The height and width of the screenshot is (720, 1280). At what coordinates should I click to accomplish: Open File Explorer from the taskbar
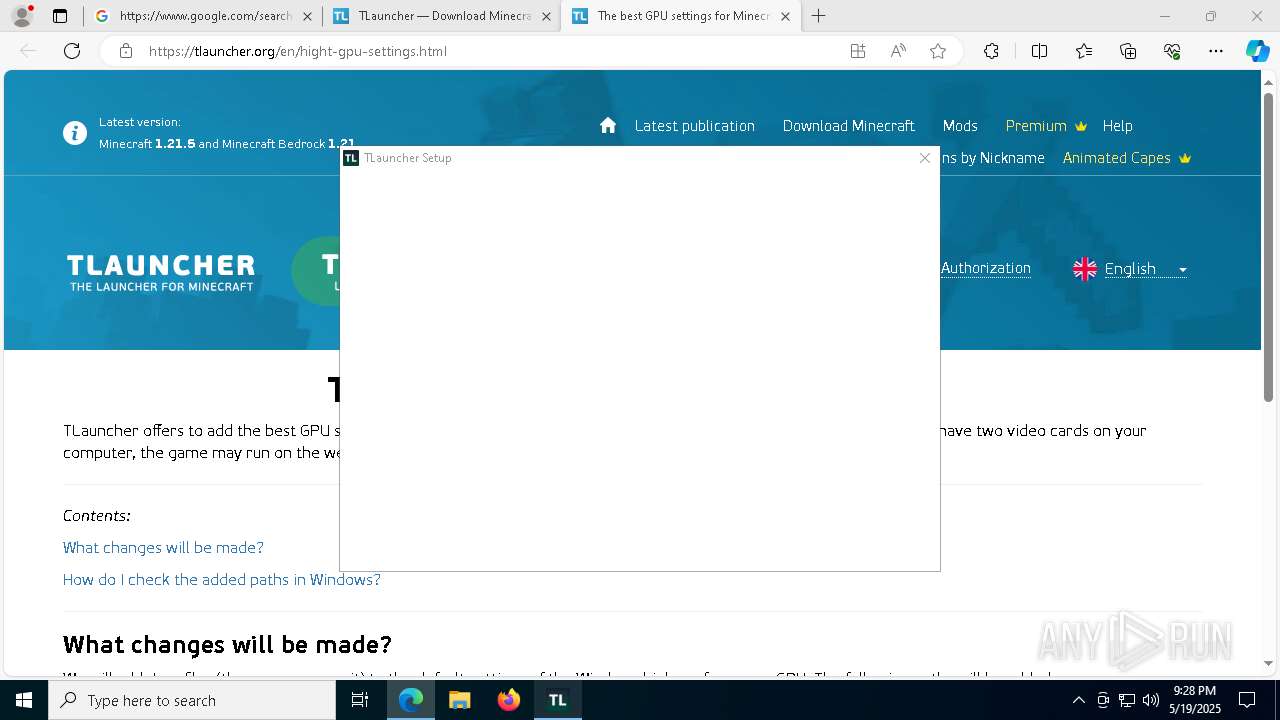[x=460, y=700]
